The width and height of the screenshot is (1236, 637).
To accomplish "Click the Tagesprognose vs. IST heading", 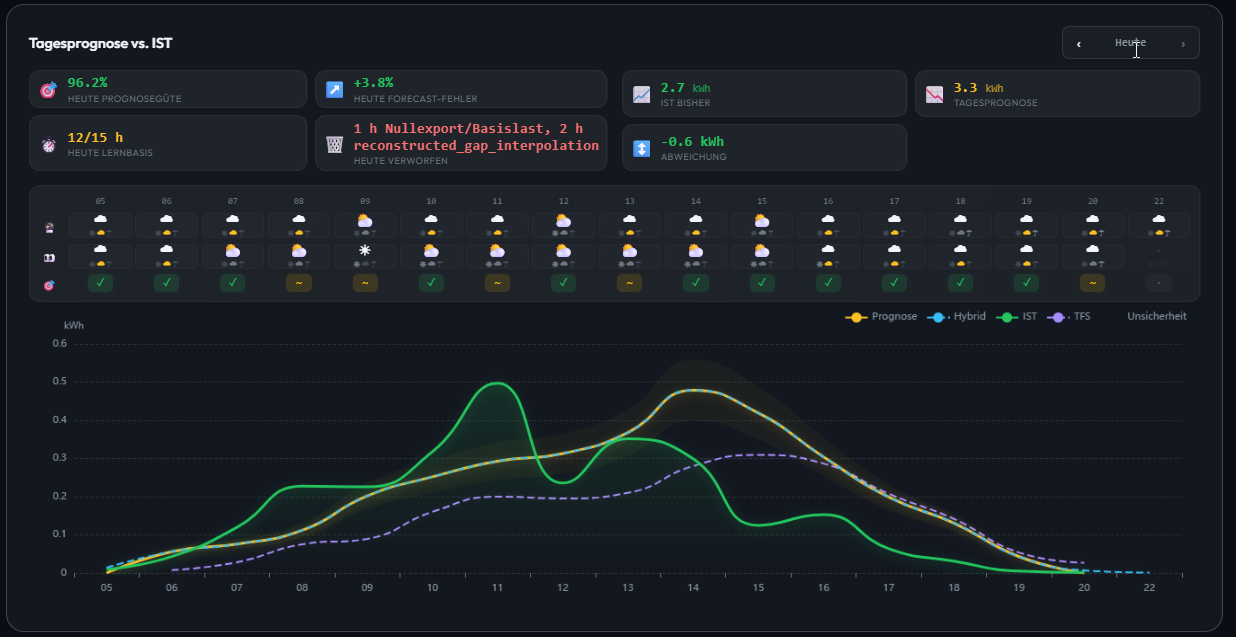I will coord(100,44).
